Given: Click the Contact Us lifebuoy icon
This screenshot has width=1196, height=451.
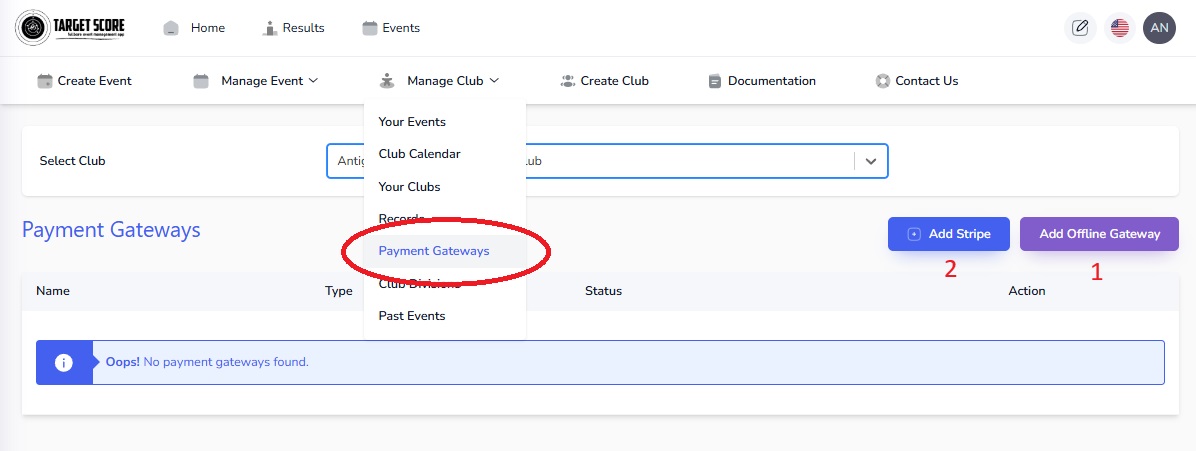Looking at the screenshot, I should pyautogui.click(x=883, y=81).
